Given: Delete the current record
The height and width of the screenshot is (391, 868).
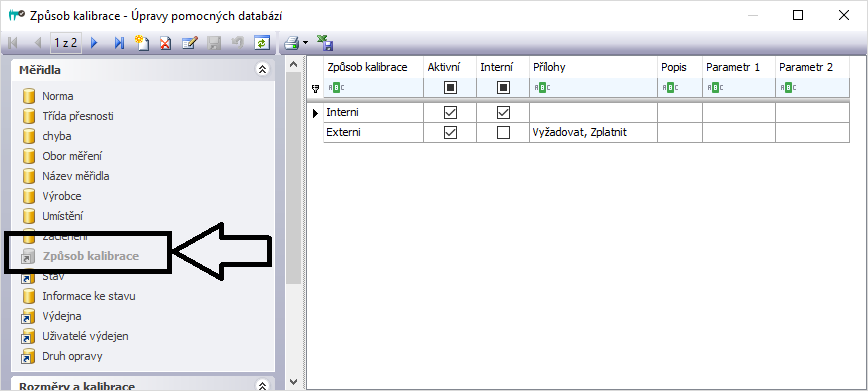Looking at the screenshot, I should [166, 43].
